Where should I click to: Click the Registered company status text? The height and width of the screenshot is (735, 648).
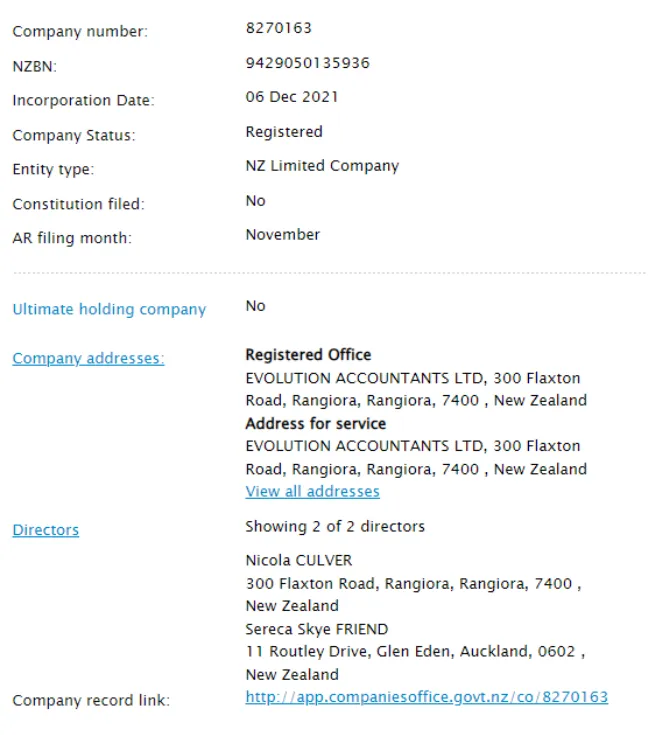click(x=284, y=132)
